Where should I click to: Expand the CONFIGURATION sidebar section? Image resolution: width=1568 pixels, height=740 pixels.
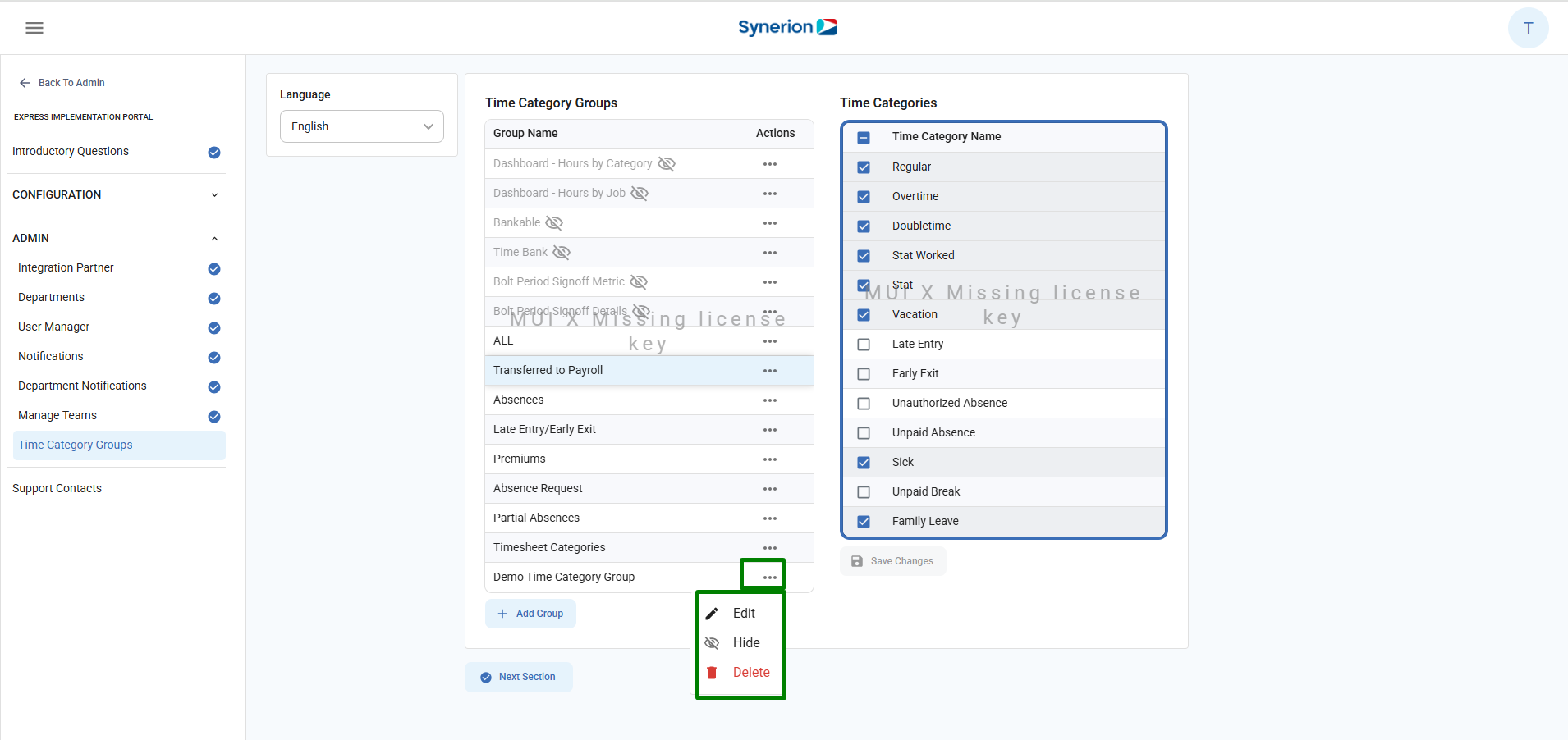click(117, 195)
